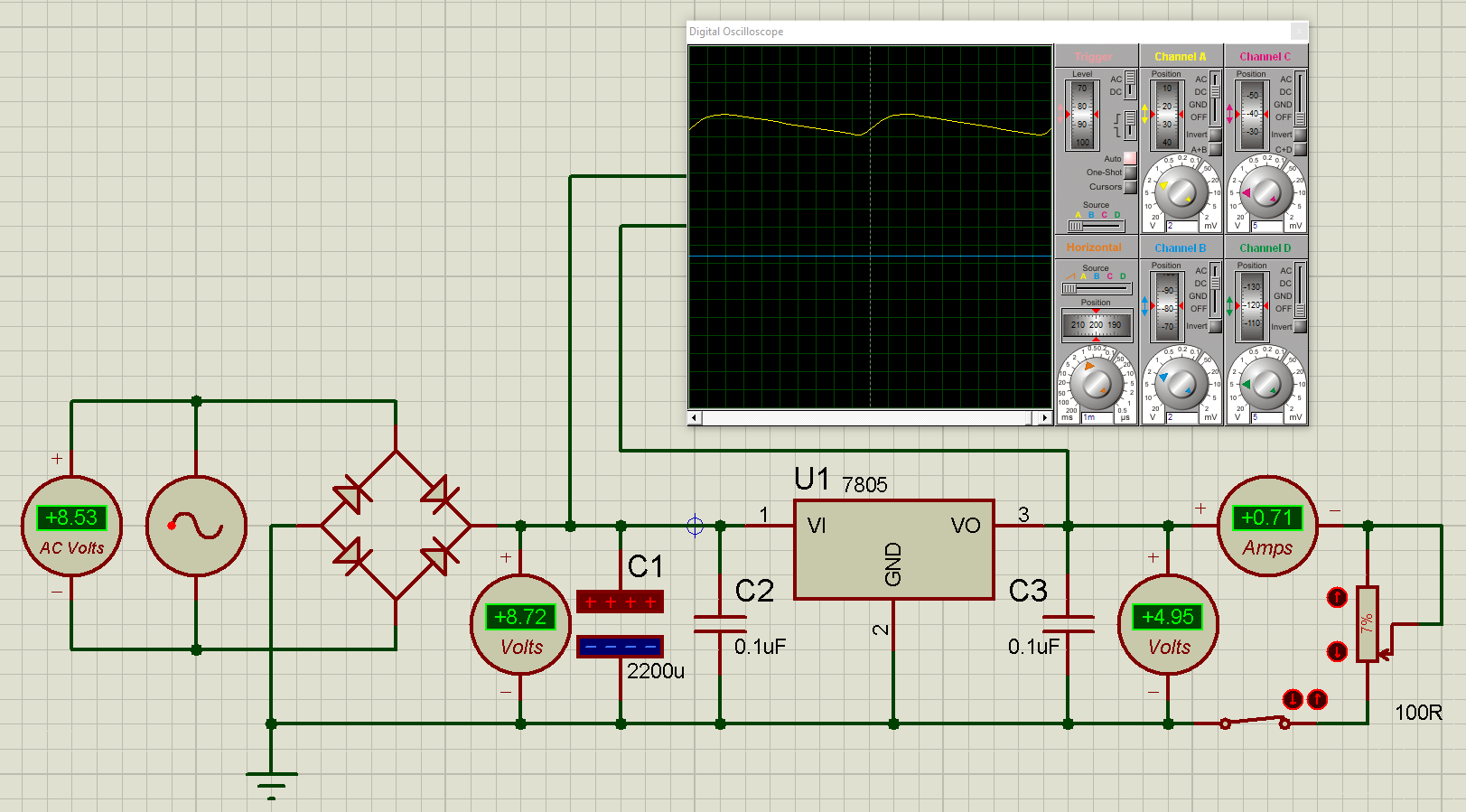
Task: Click the Channel A volts-per-division dial
Action: (x=1181, y=192)
